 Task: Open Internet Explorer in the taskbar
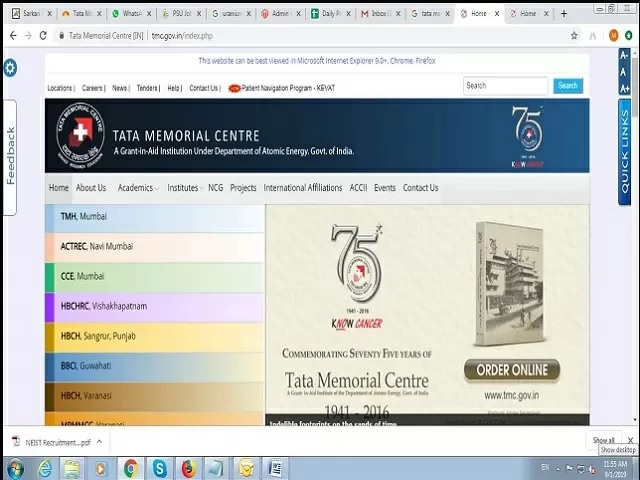pos(45,468)
